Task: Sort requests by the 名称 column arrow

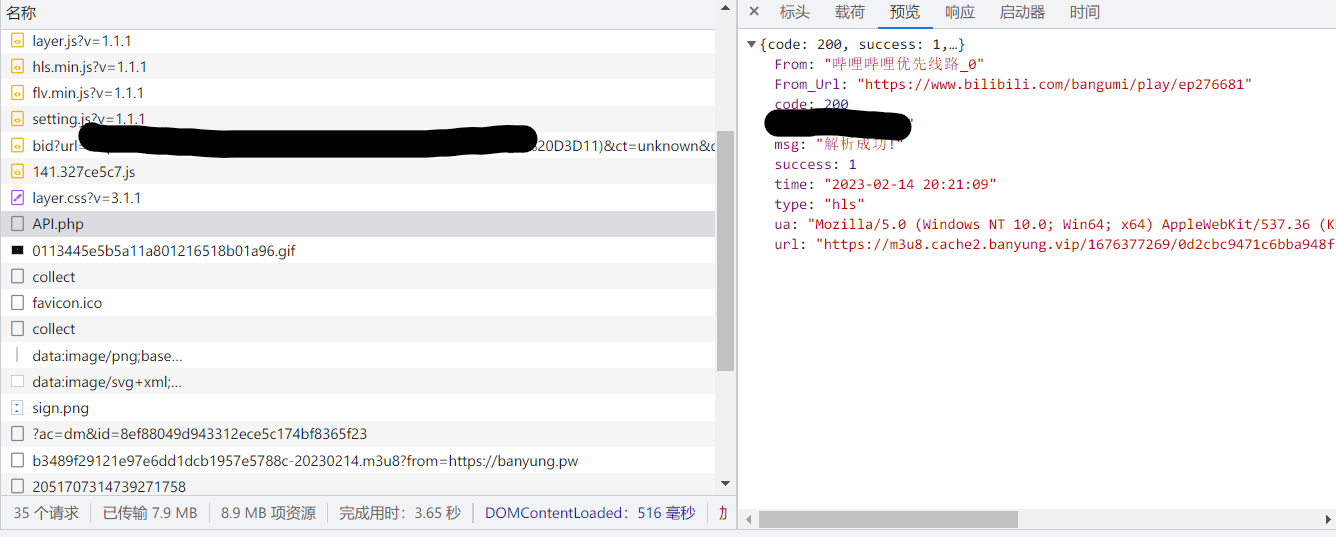Action: 726,9
